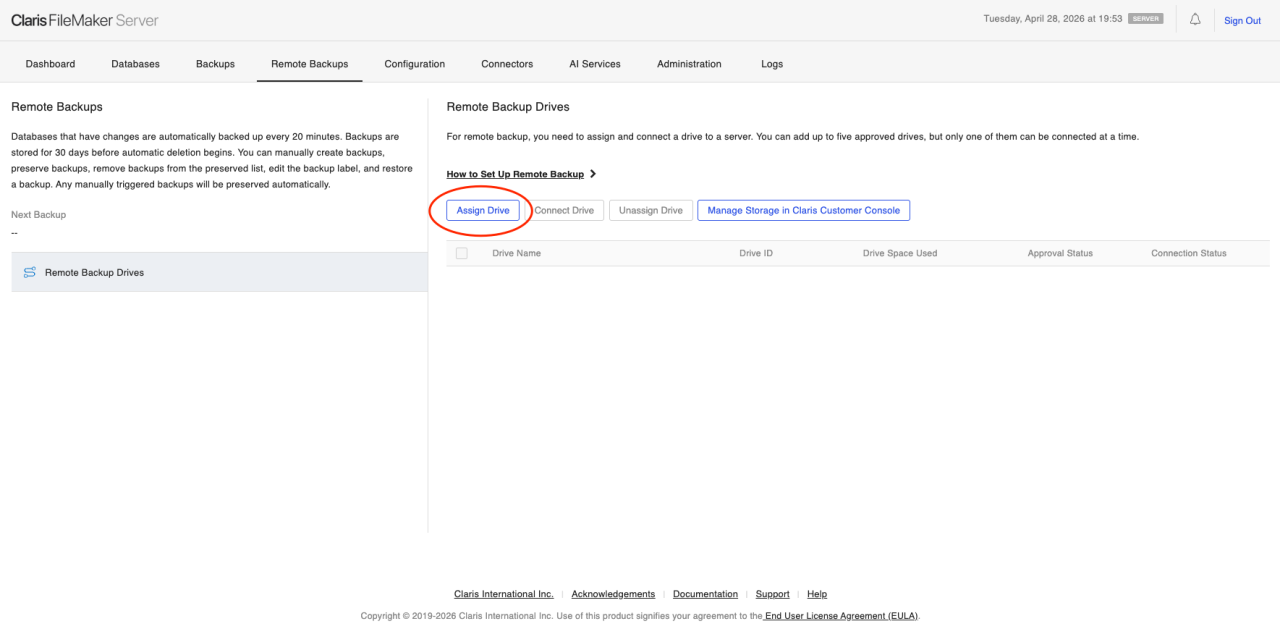Image resolution: width=1280 pixels, height=637 pixels.
Task: Switch to the Databases tab
Action: 135,64
